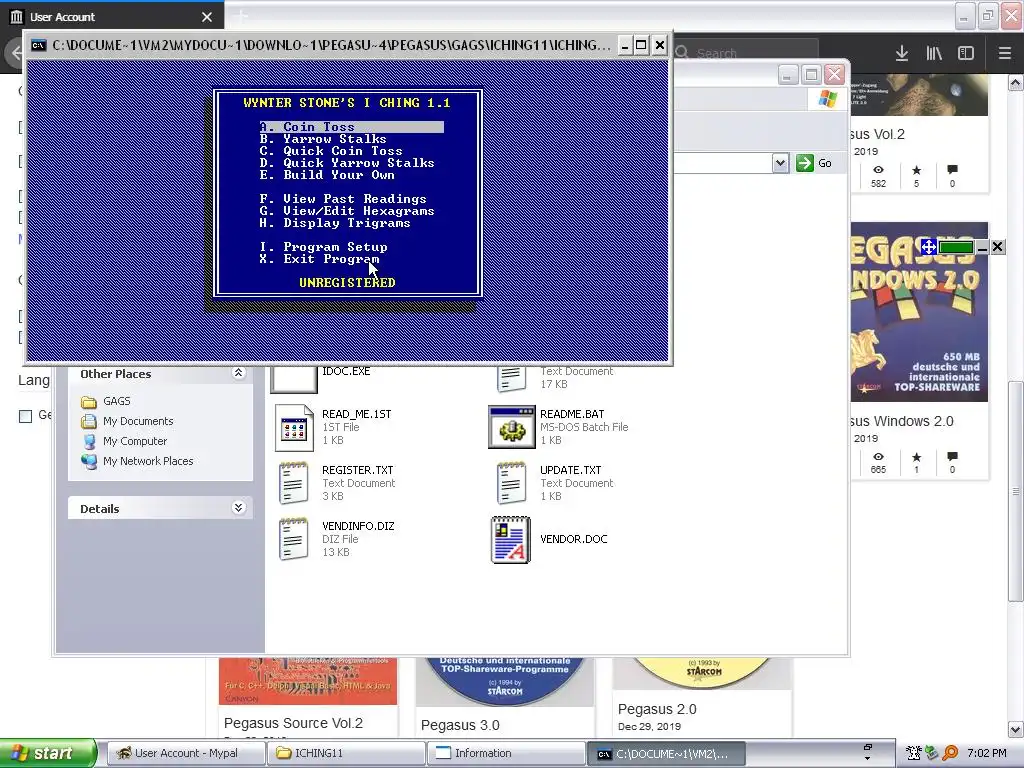This screenshot has width=1024, height=768.
Task: Open Pegasus Source Vol.2 link
Action: 293,723
